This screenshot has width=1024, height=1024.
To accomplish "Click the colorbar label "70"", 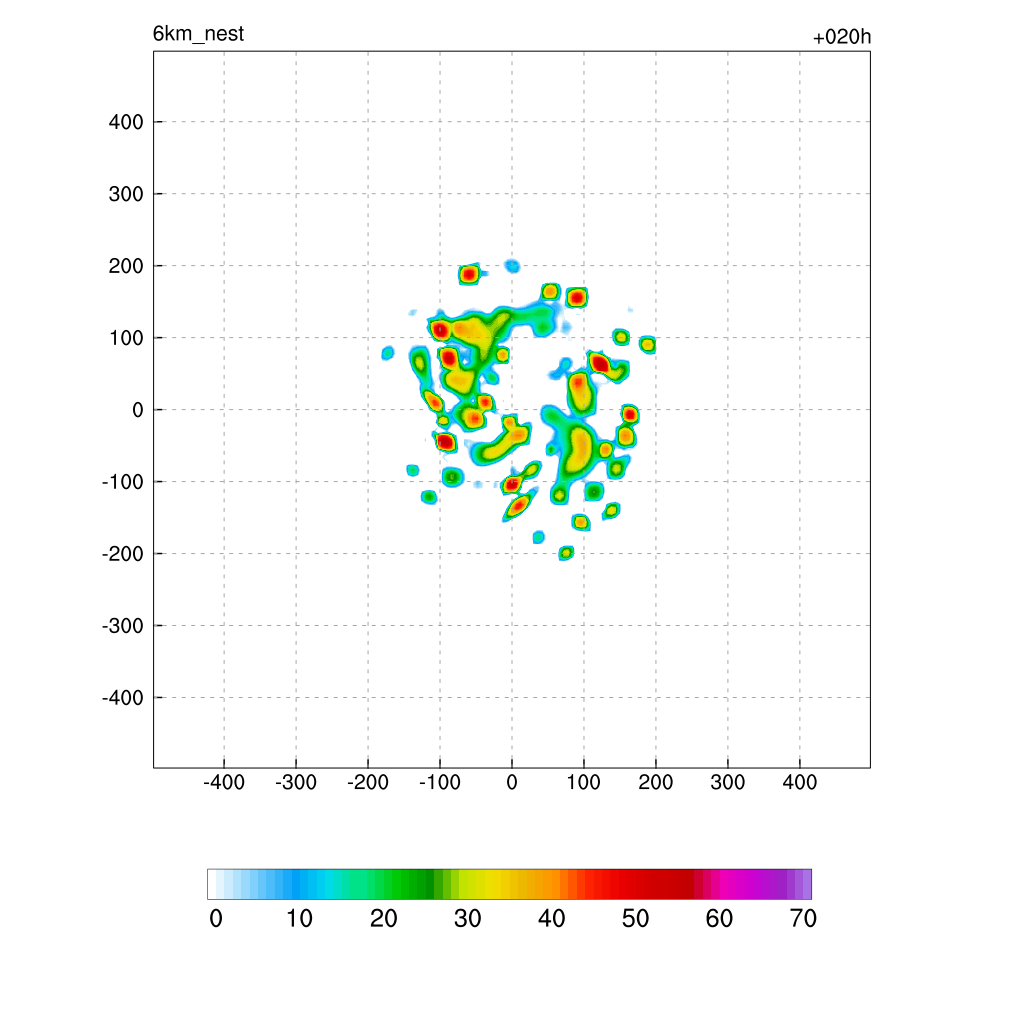I will point(803,919).
